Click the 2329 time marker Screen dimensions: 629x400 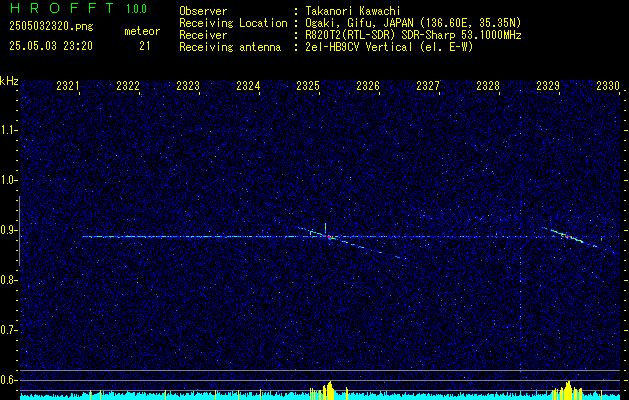click(x=548, y=85)
